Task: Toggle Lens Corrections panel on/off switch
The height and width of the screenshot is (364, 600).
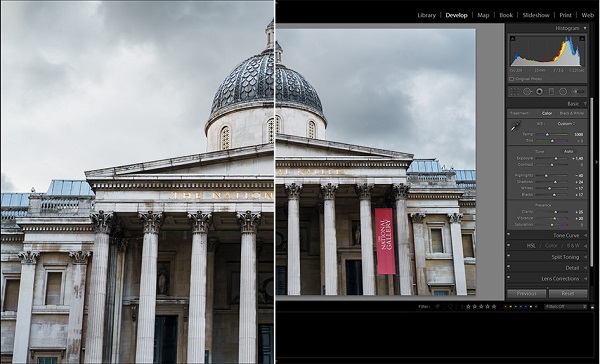Action: tap(509, 277)
